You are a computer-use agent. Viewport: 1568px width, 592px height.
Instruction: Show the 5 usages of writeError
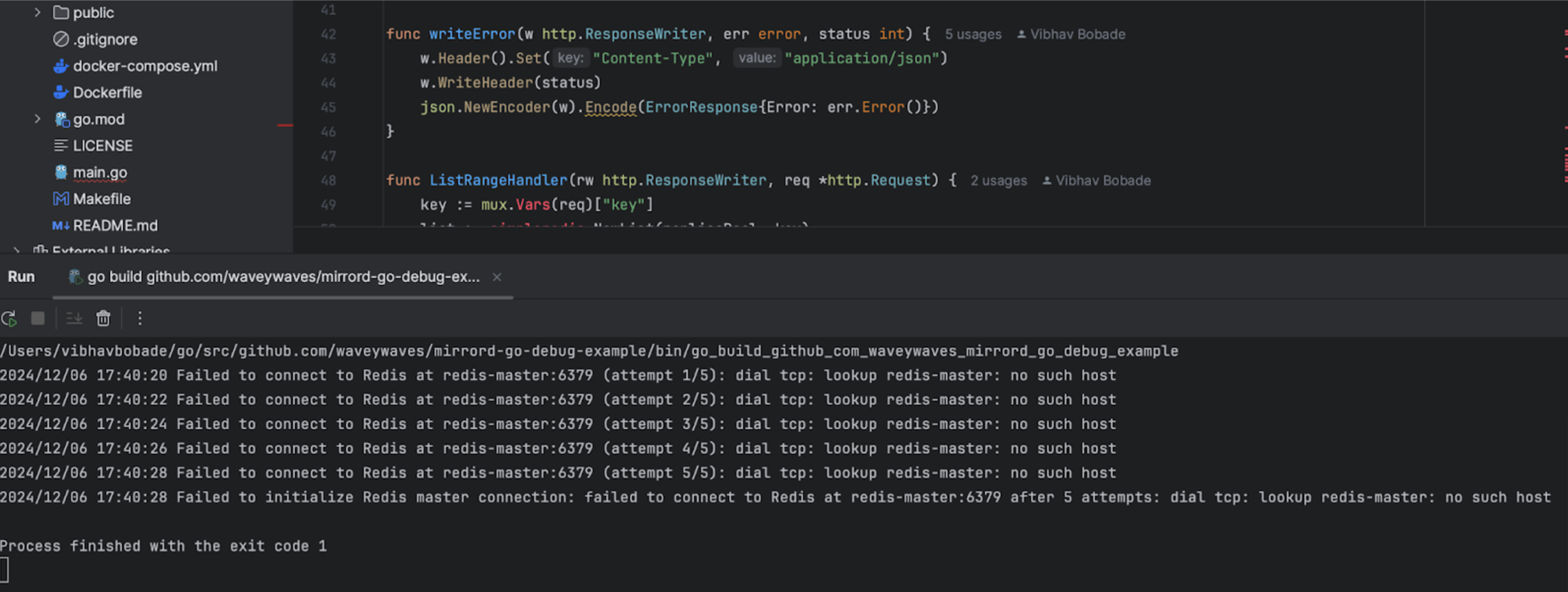973,35
